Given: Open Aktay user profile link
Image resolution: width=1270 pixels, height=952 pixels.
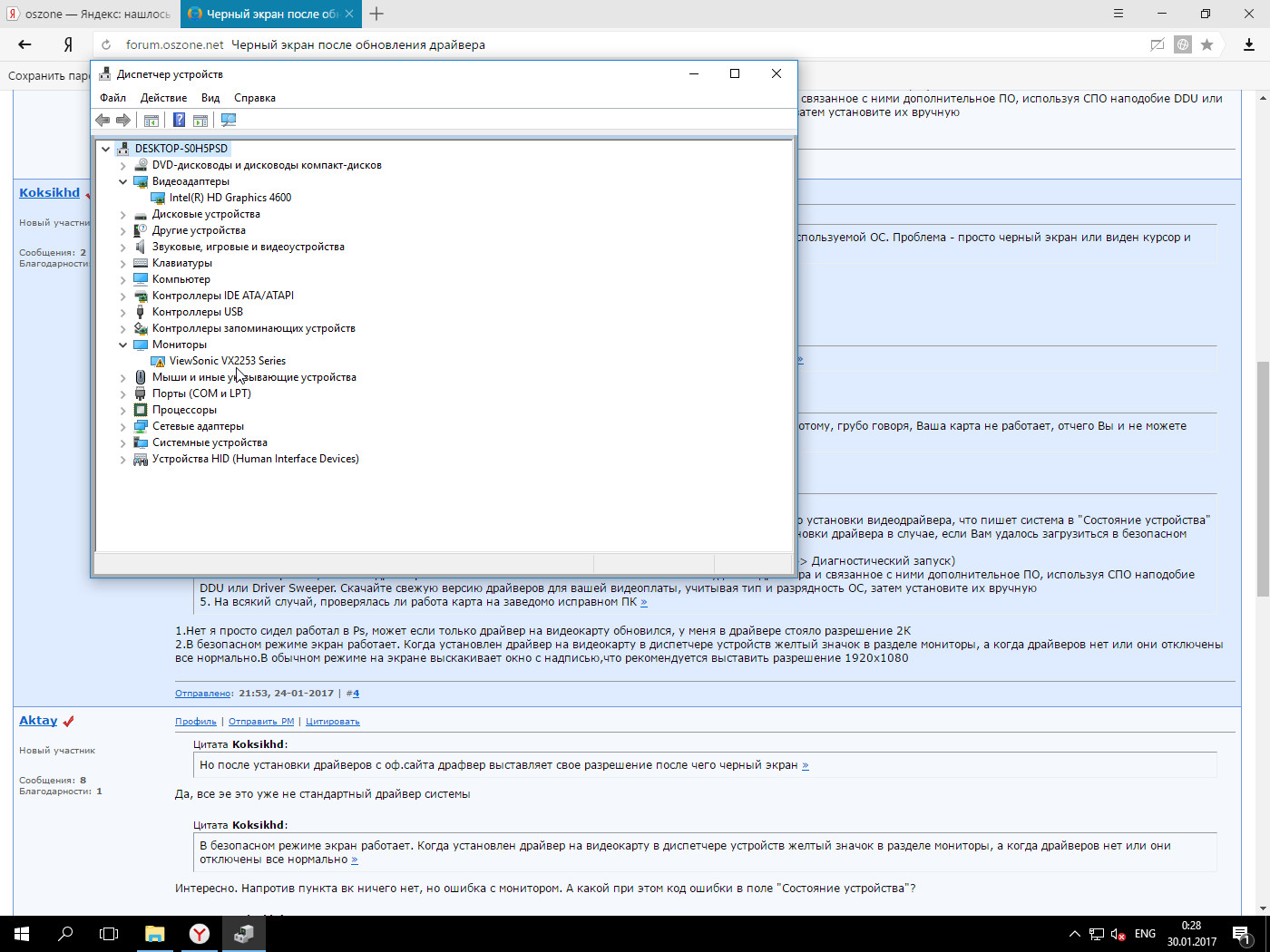Looking at the screenshot, I should [x=38, y=720].
